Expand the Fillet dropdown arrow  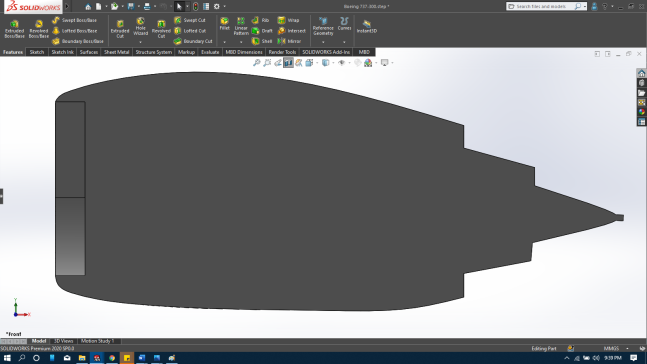[x=224, y=42]
